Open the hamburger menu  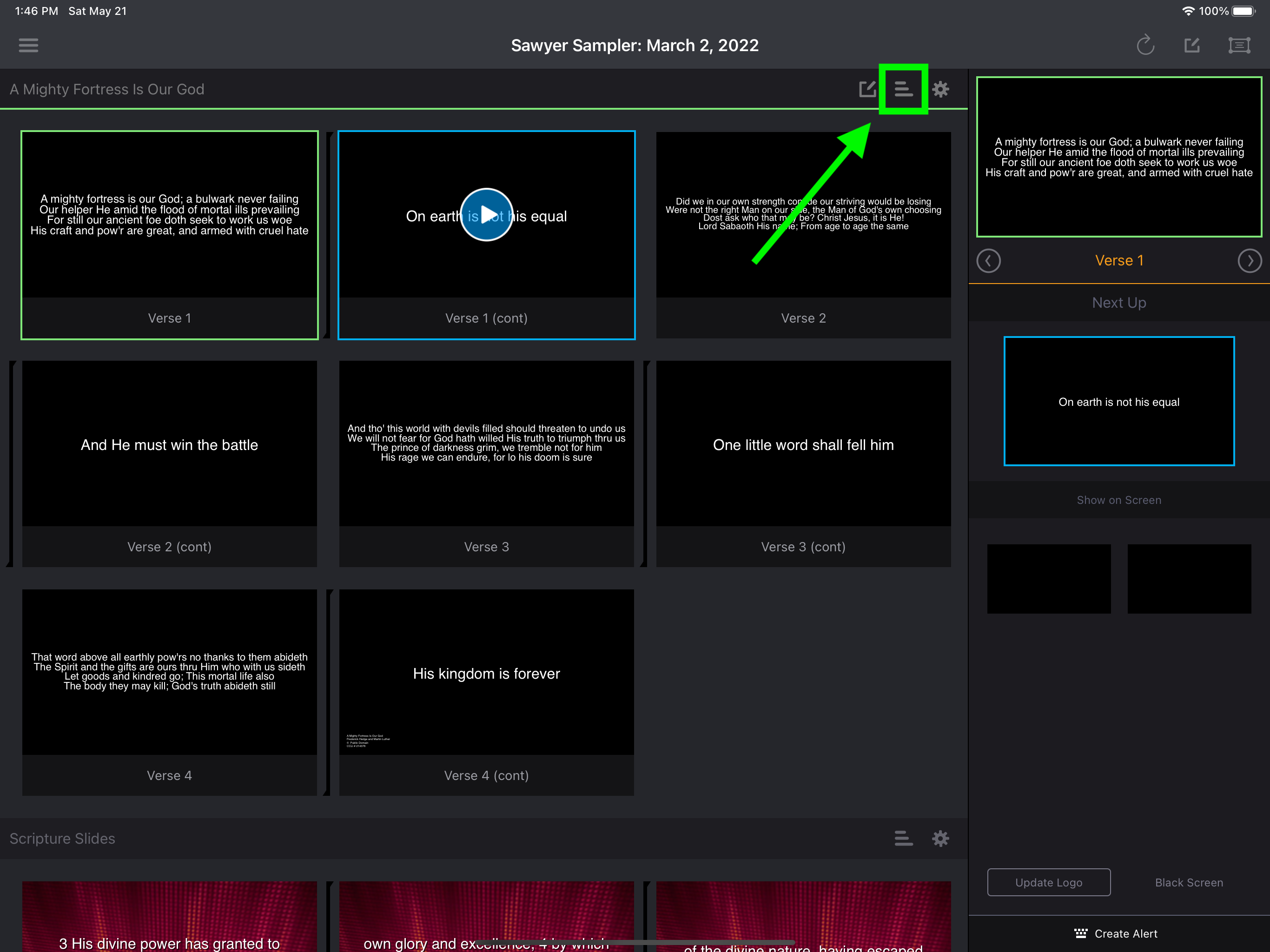point(28,45)
